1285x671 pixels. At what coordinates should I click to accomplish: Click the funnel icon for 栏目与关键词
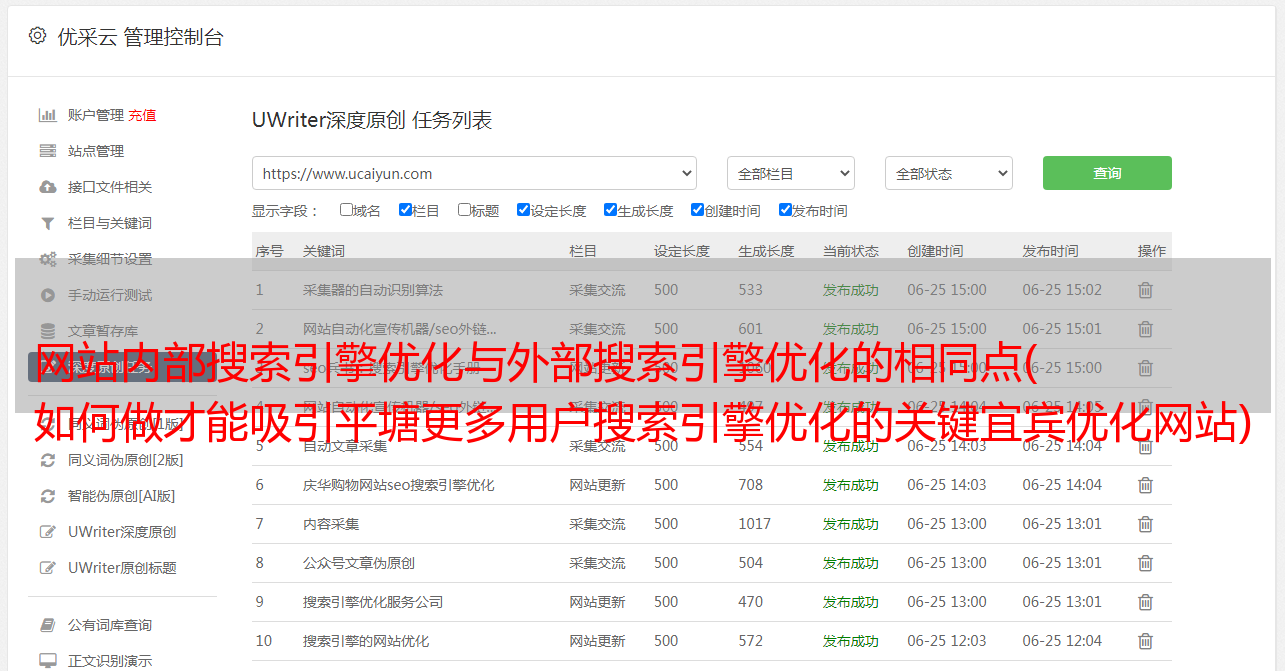click(47, 223)
